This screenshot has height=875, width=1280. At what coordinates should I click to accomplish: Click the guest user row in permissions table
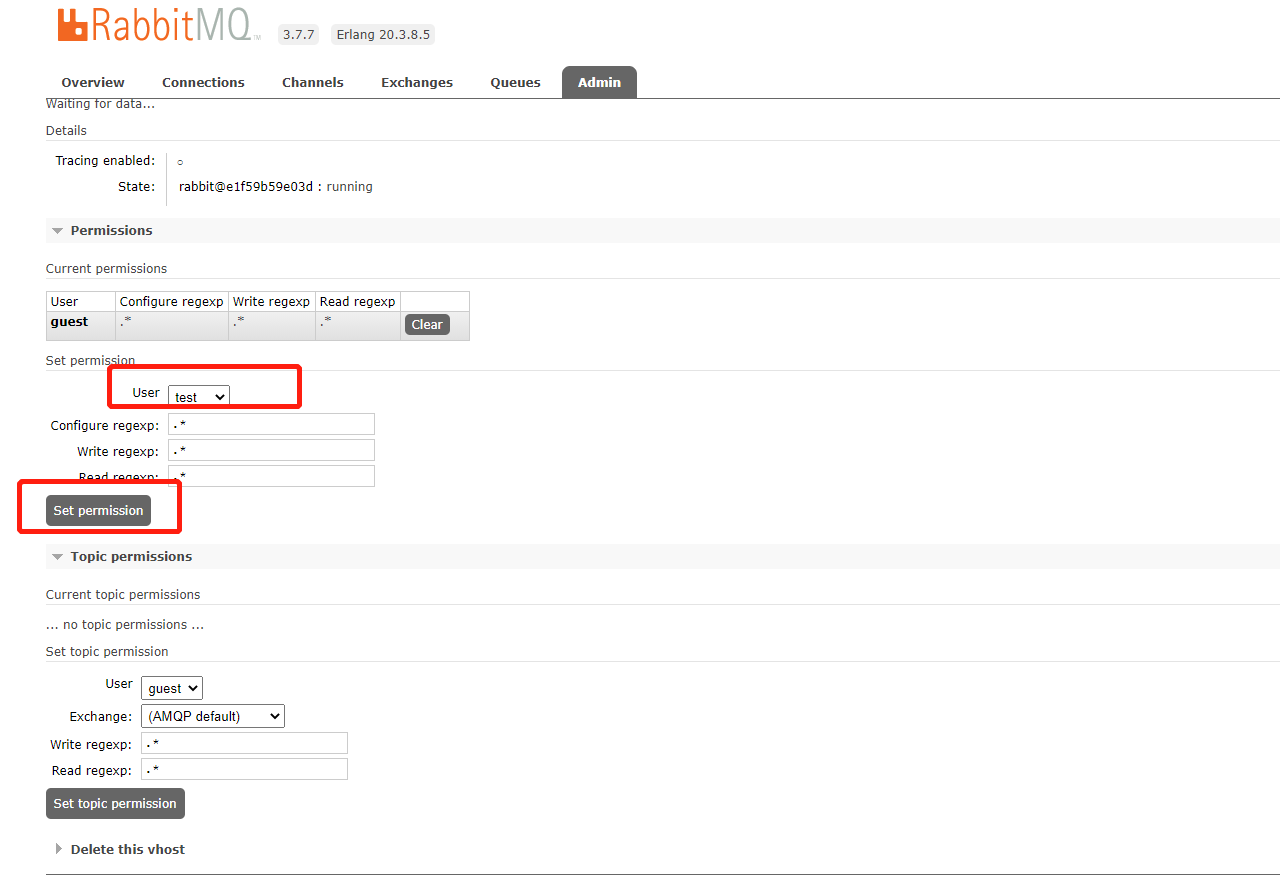pyautogui.click(x=69, y=321)
